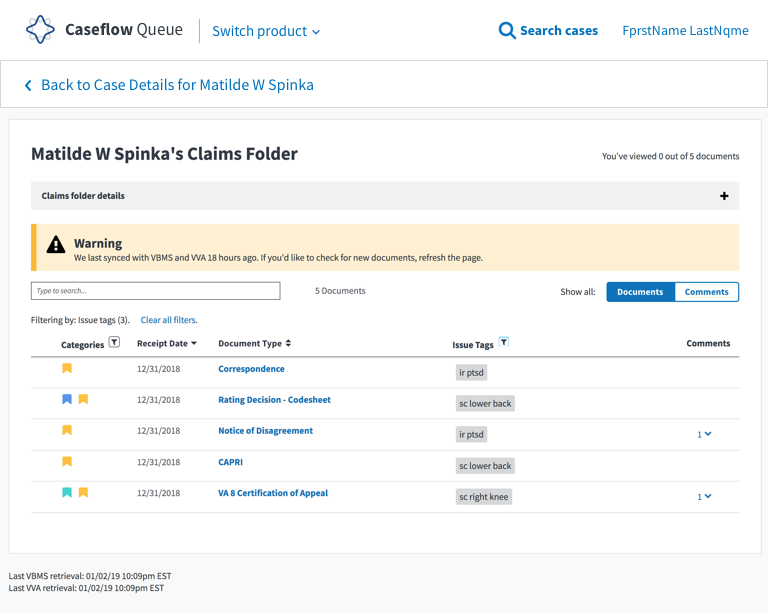Click Matilde W Spinka's Claims Folder heading
768x613 pixels.
[165, 154]
